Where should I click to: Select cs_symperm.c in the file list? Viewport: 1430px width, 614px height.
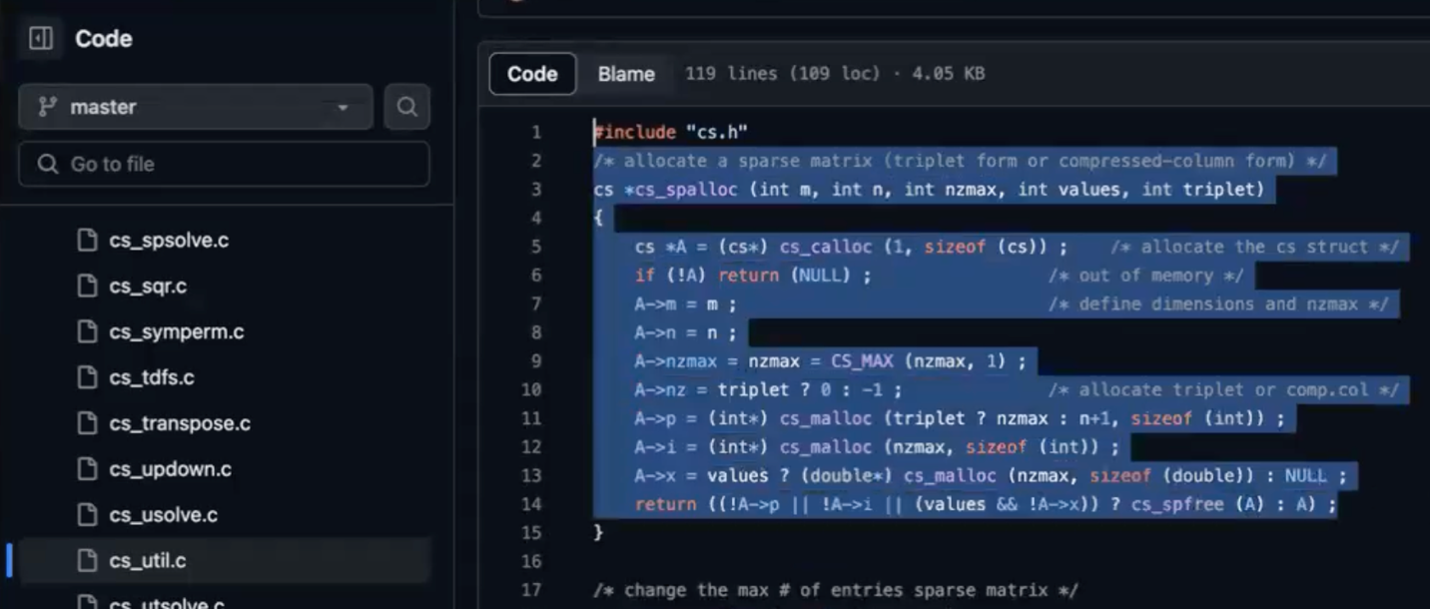point(176,332)
